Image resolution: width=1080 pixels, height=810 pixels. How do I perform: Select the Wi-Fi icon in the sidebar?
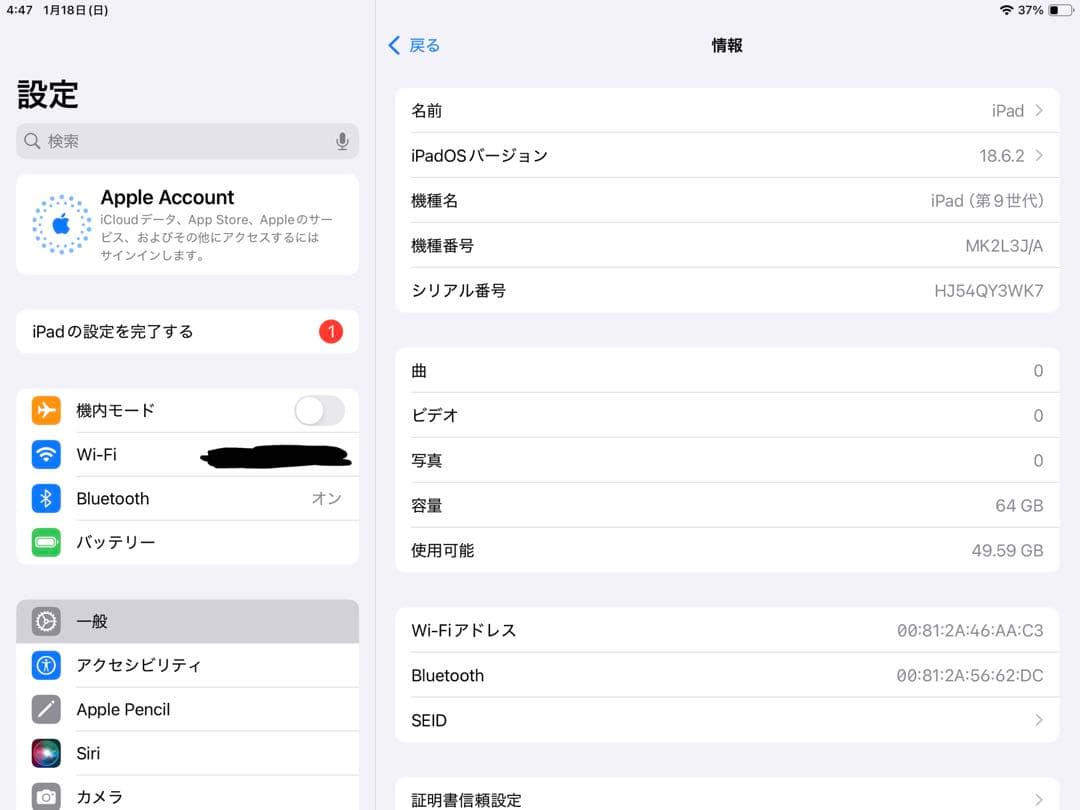coord(45,454)
